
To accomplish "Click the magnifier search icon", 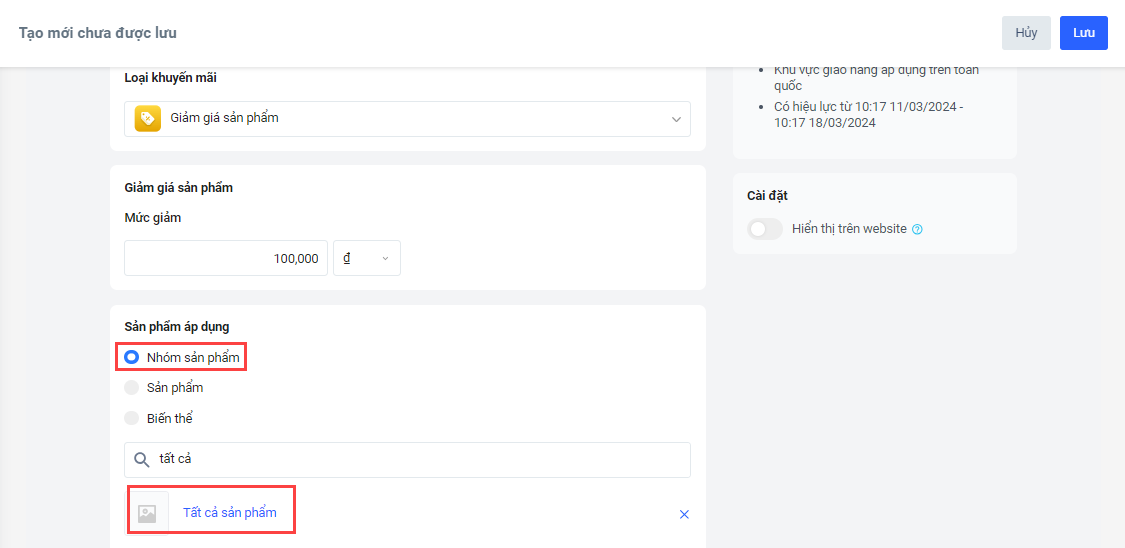I will 141,460.
